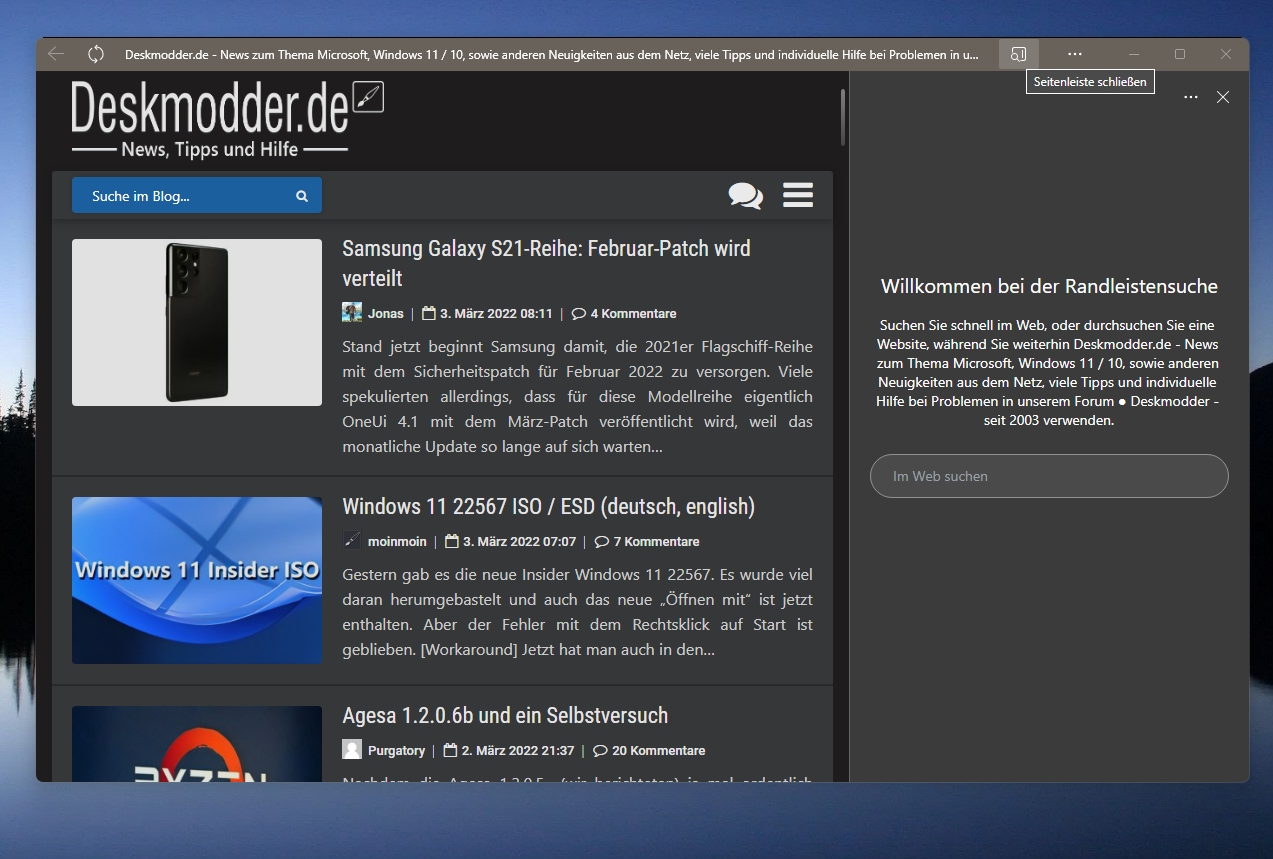This screenshot has width=1273, height=859.
Task: Open the browser title bar more options menu
Action: click(1074, 54)
